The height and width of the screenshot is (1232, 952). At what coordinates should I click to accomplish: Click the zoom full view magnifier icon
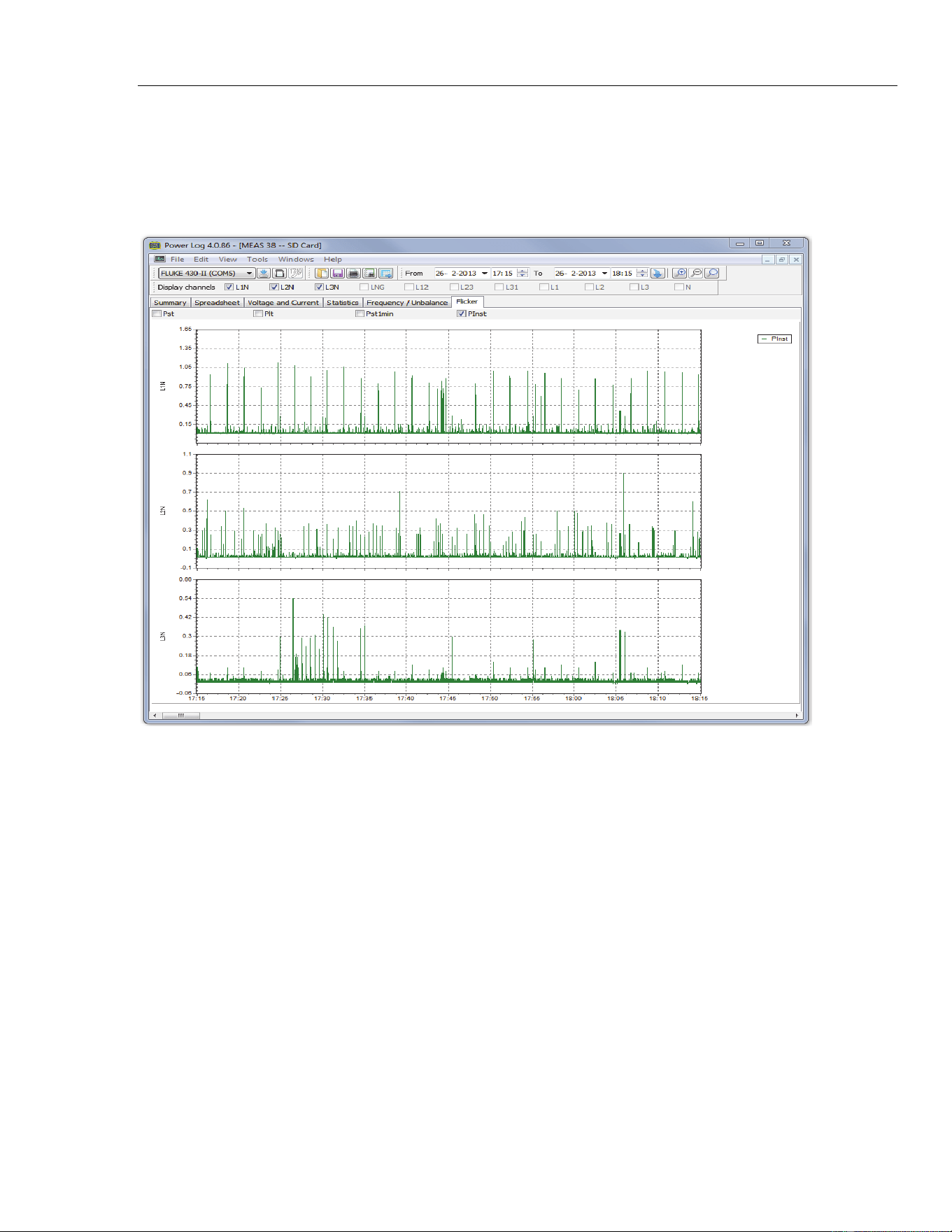click(x=712, y=274)
